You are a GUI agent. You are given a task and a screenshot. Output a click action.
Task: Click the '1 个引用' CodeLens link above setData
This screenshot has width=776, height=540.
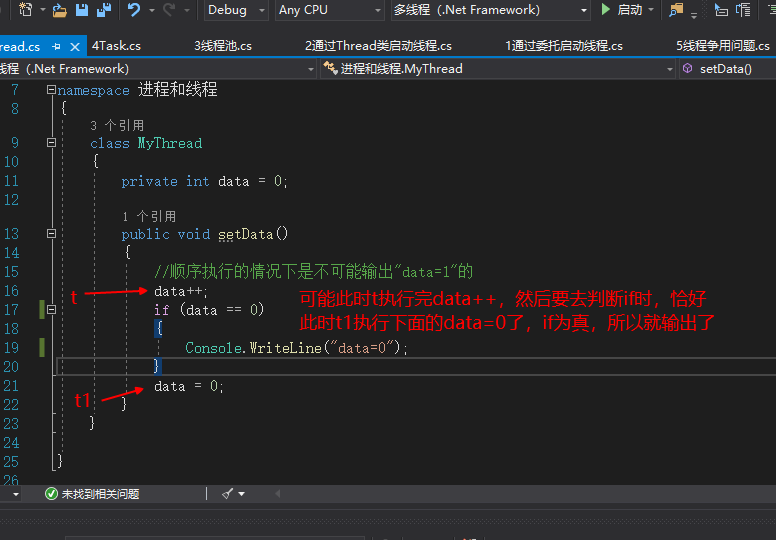[x=148, y=216]
